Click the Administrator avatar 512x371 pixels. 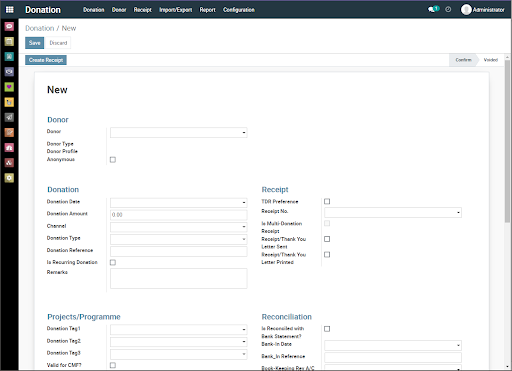point(466,10)
